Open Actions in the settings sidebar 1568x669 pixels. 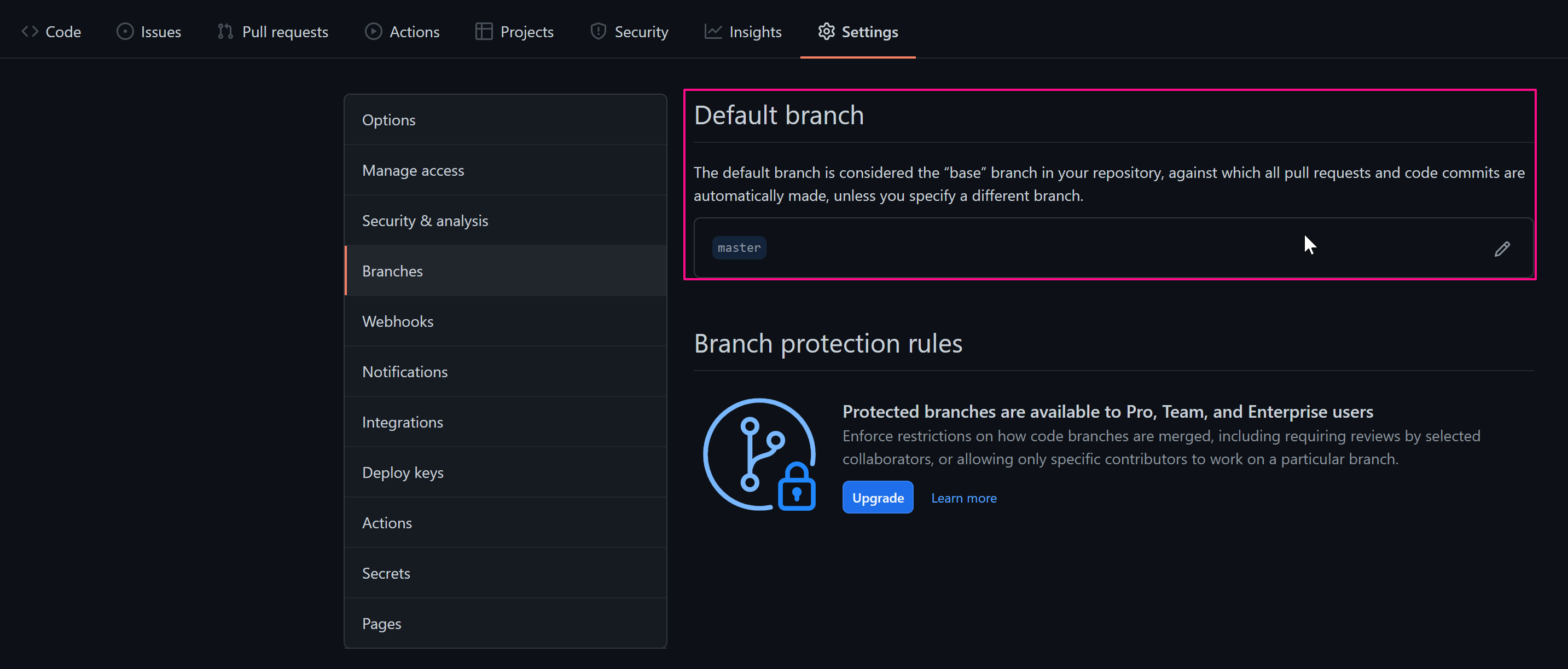pyautogui.click(x=505, y=523)
